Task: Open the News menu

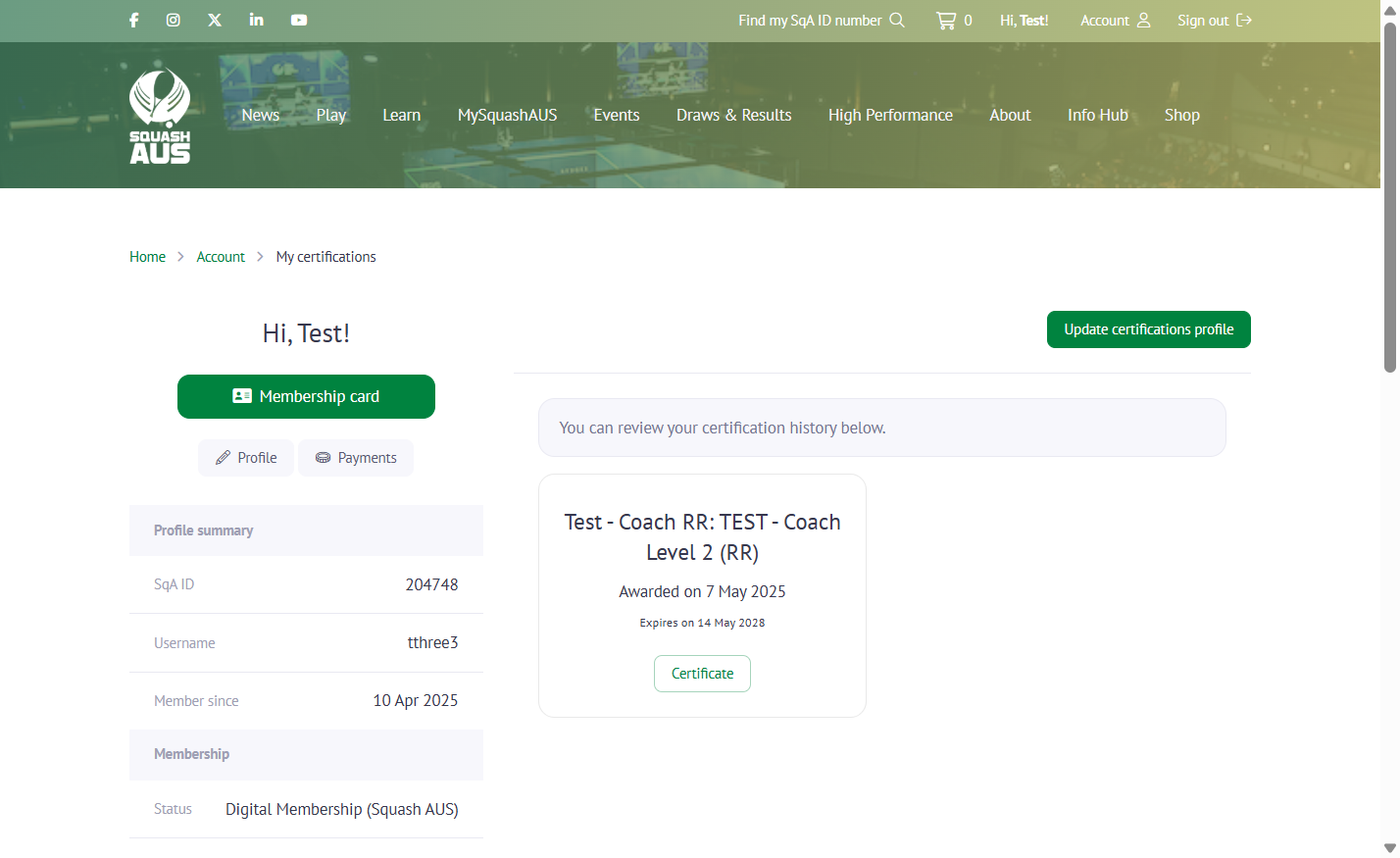Action: pos(261,115)
